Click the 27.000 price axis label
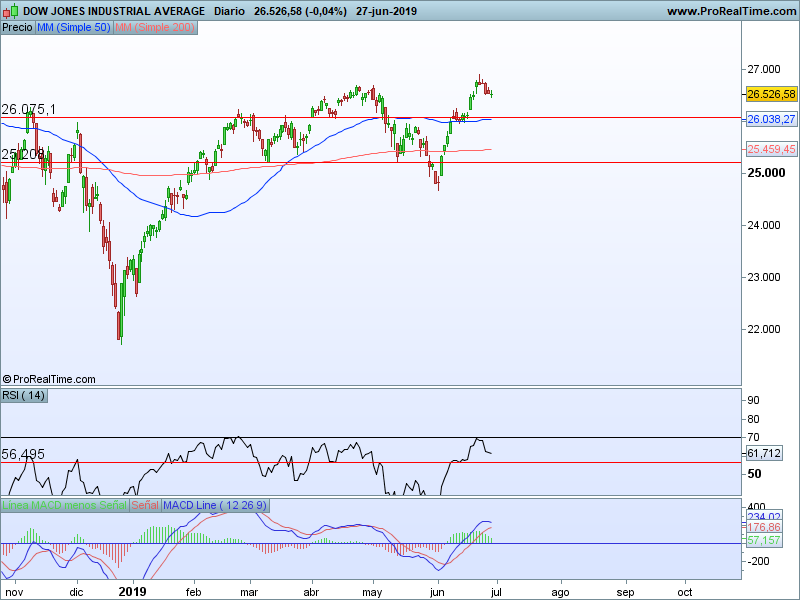This screenshot has height=600, width=800. (x=764, y=69)
